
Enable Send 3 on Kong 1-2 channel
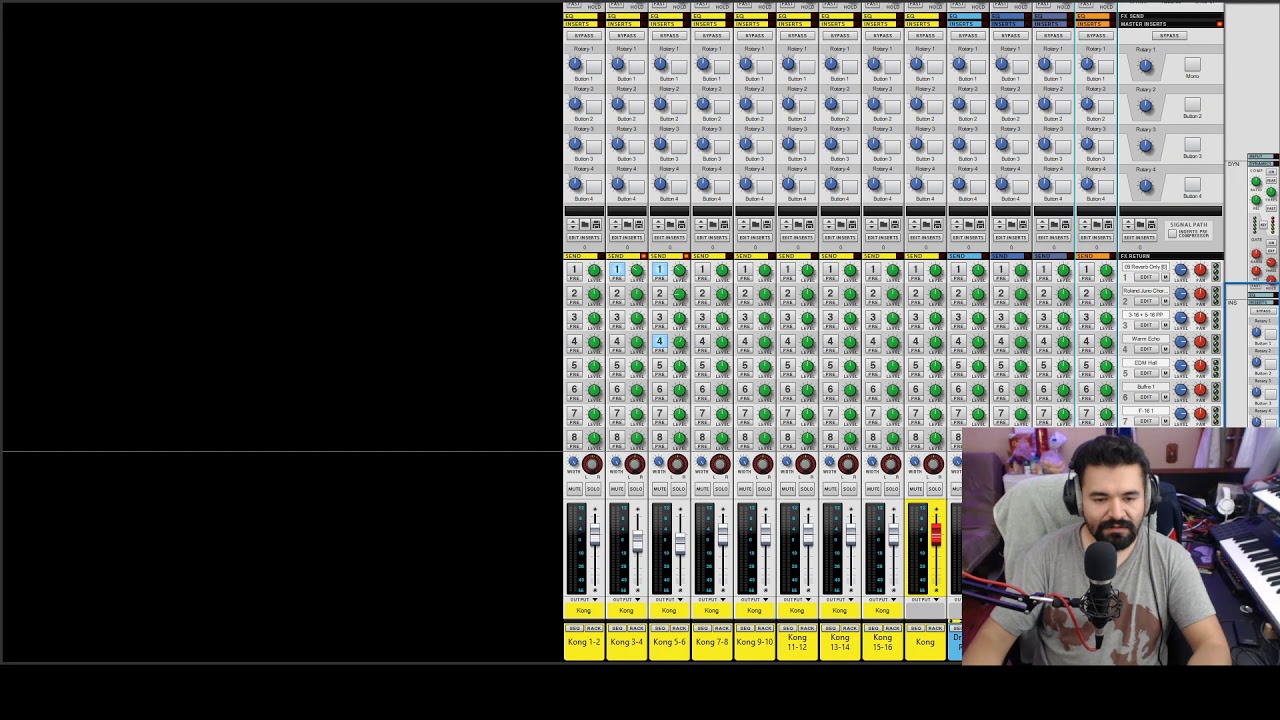574,318
